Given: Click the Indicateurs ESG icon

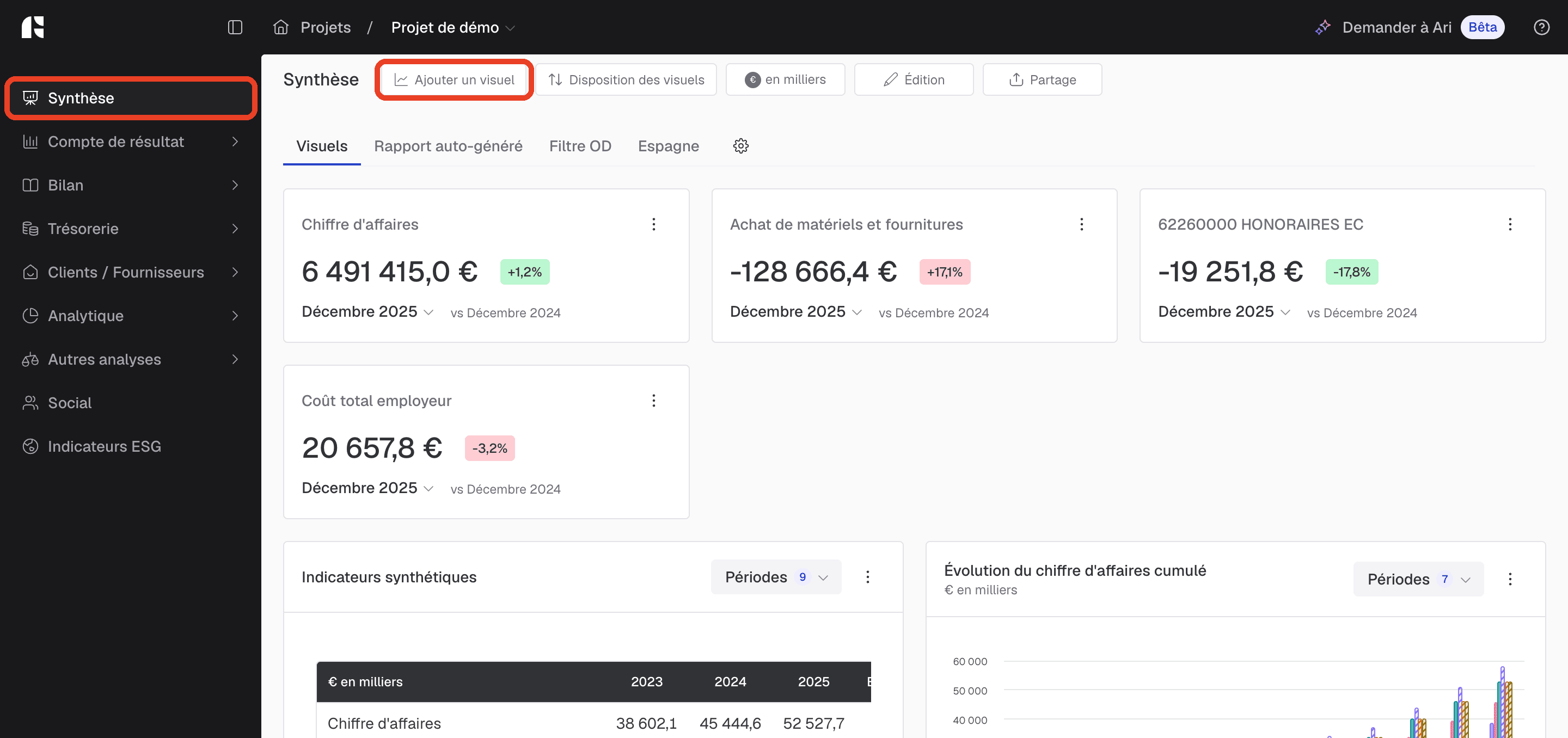Looking at the screenshot, I should pos(30,447).
